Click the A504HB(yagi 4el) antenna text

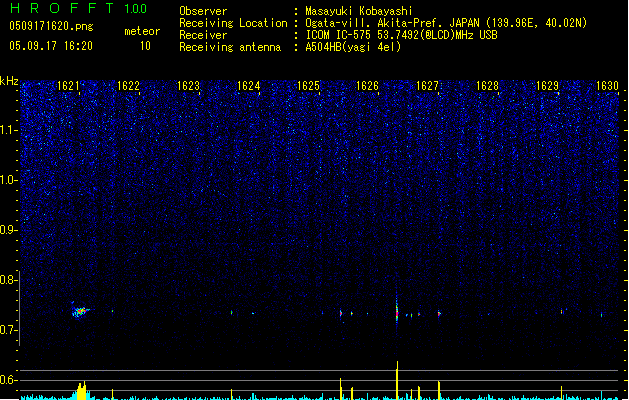pos(353,47)
